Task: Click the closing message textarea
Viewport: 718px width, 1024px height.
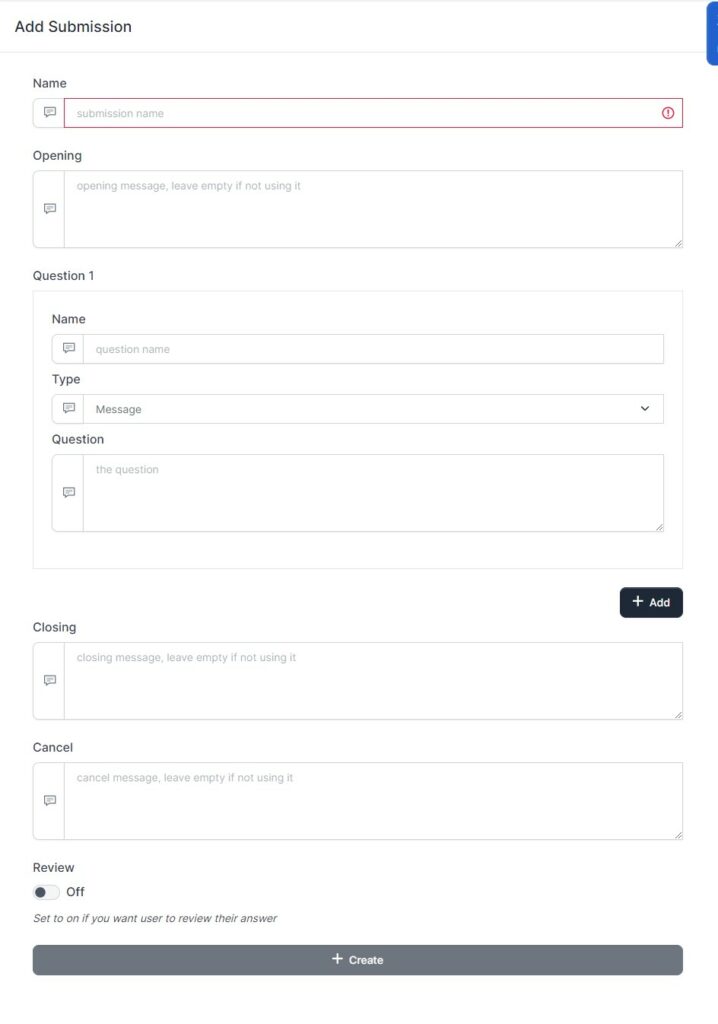Action: point(370,680)
